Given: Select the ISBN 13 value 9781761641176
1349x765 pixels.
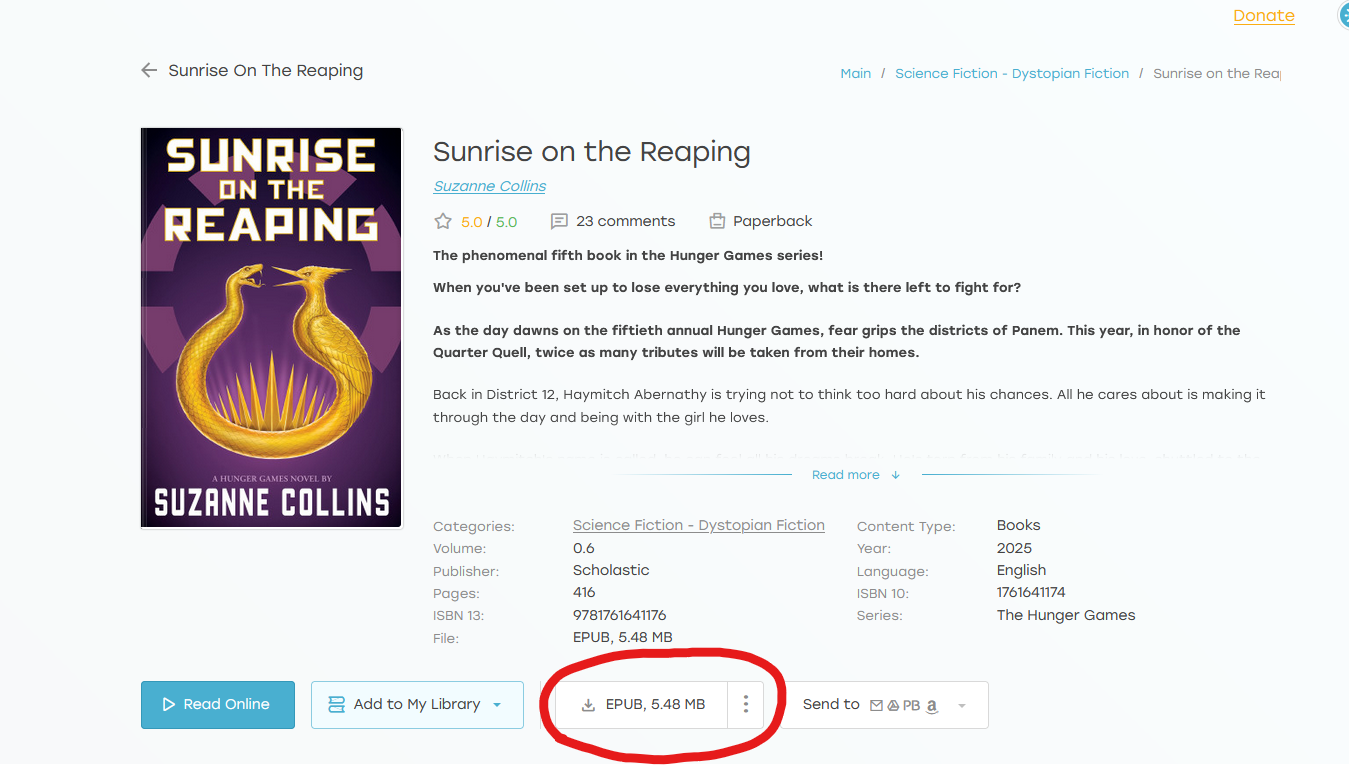Looking at the screenshot, I should [x=620, y=615].
